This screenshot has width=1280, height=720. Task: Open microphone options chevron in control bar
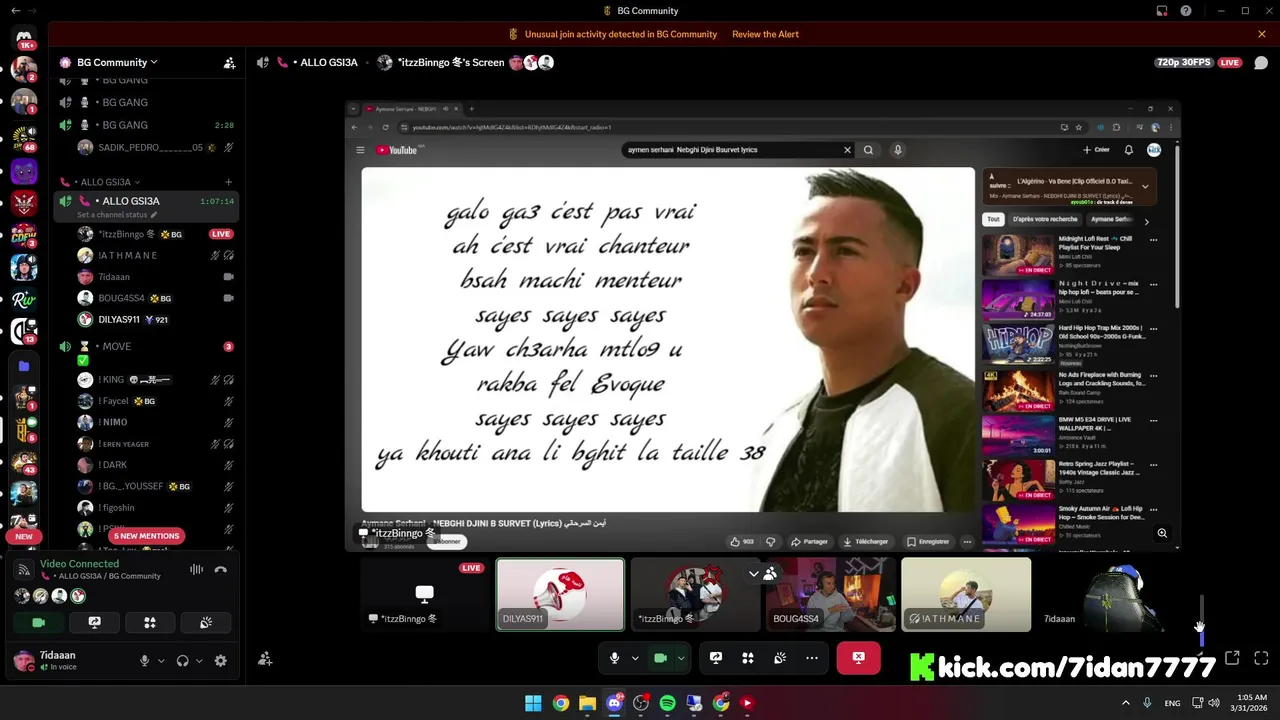point(634,658)
